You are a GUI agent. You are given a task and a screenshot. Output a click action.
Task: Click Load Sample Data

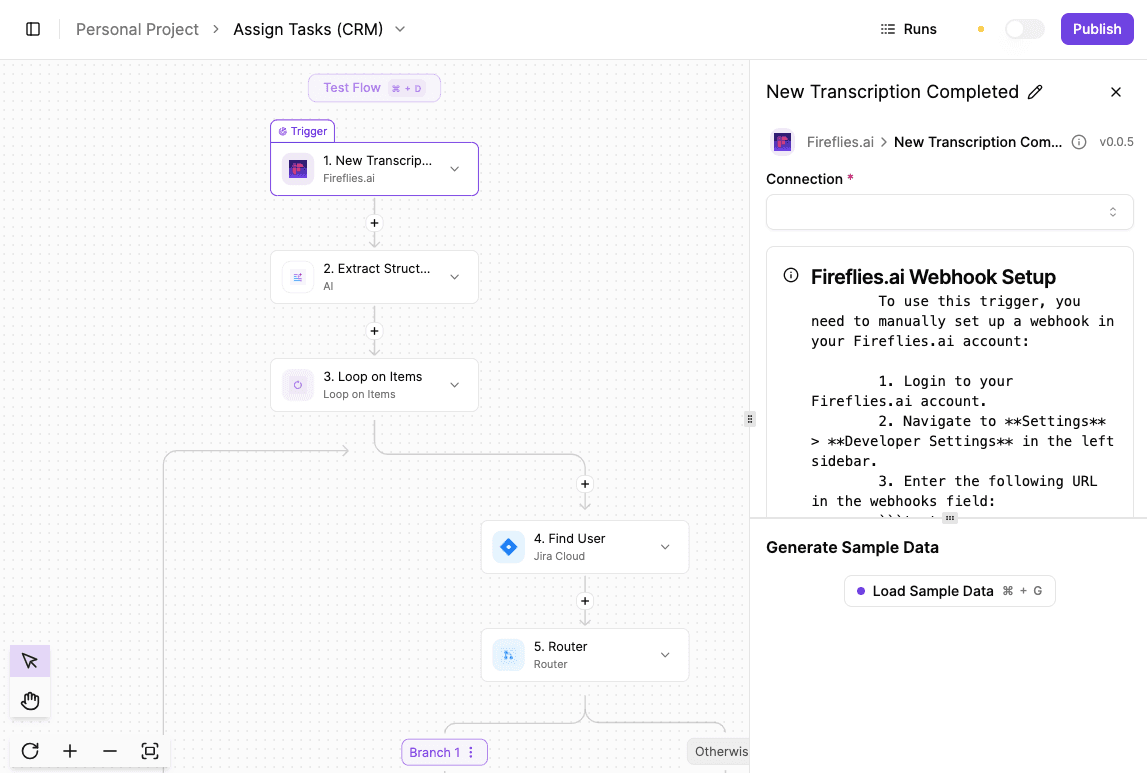click(949, 590)
